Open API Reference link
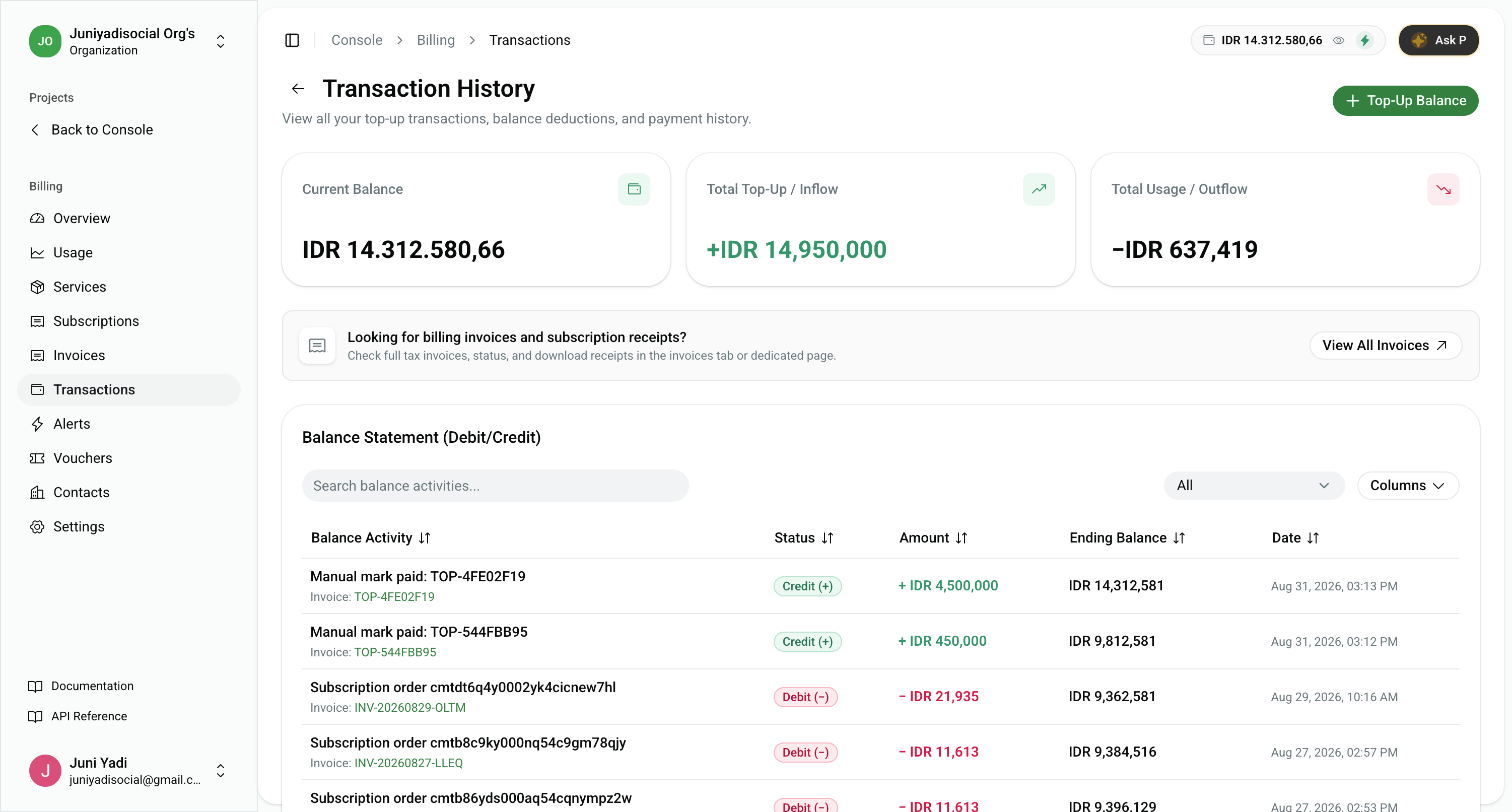This screenshot has width=1512, height=812. pos(78,717)
